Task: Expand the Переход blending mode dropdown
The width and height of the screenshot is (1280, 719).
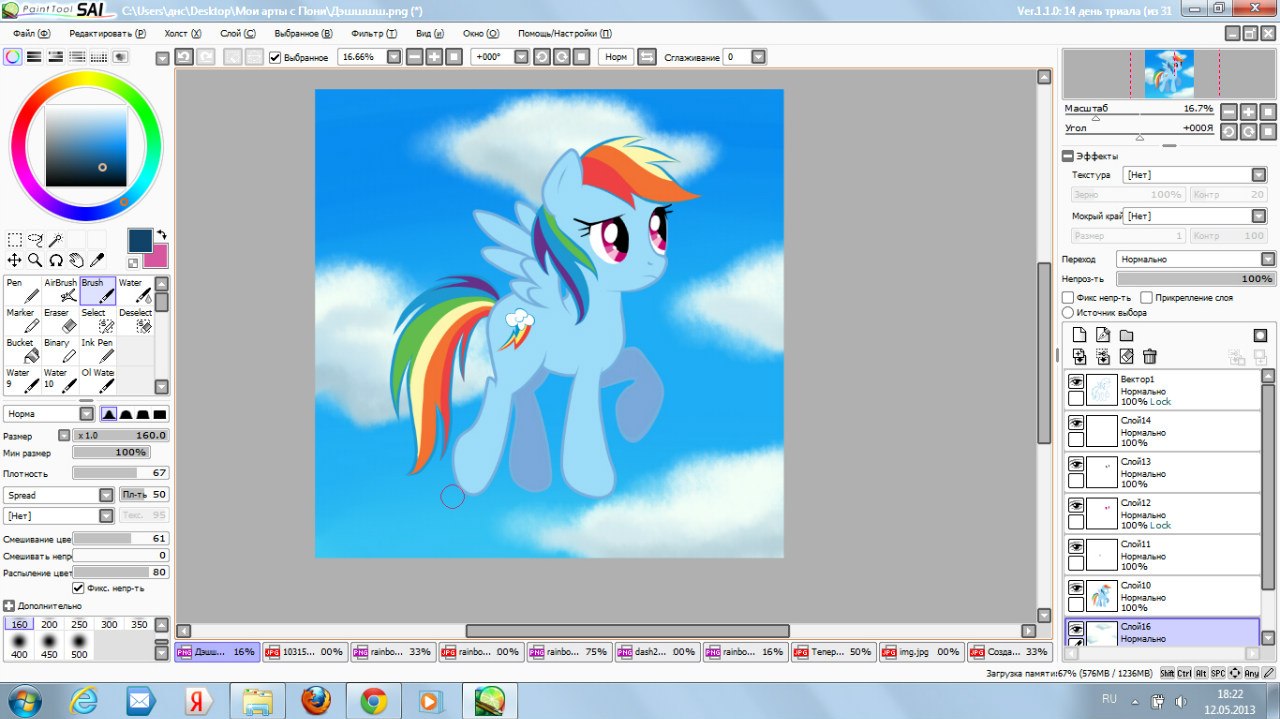Action: point(1195,259)
